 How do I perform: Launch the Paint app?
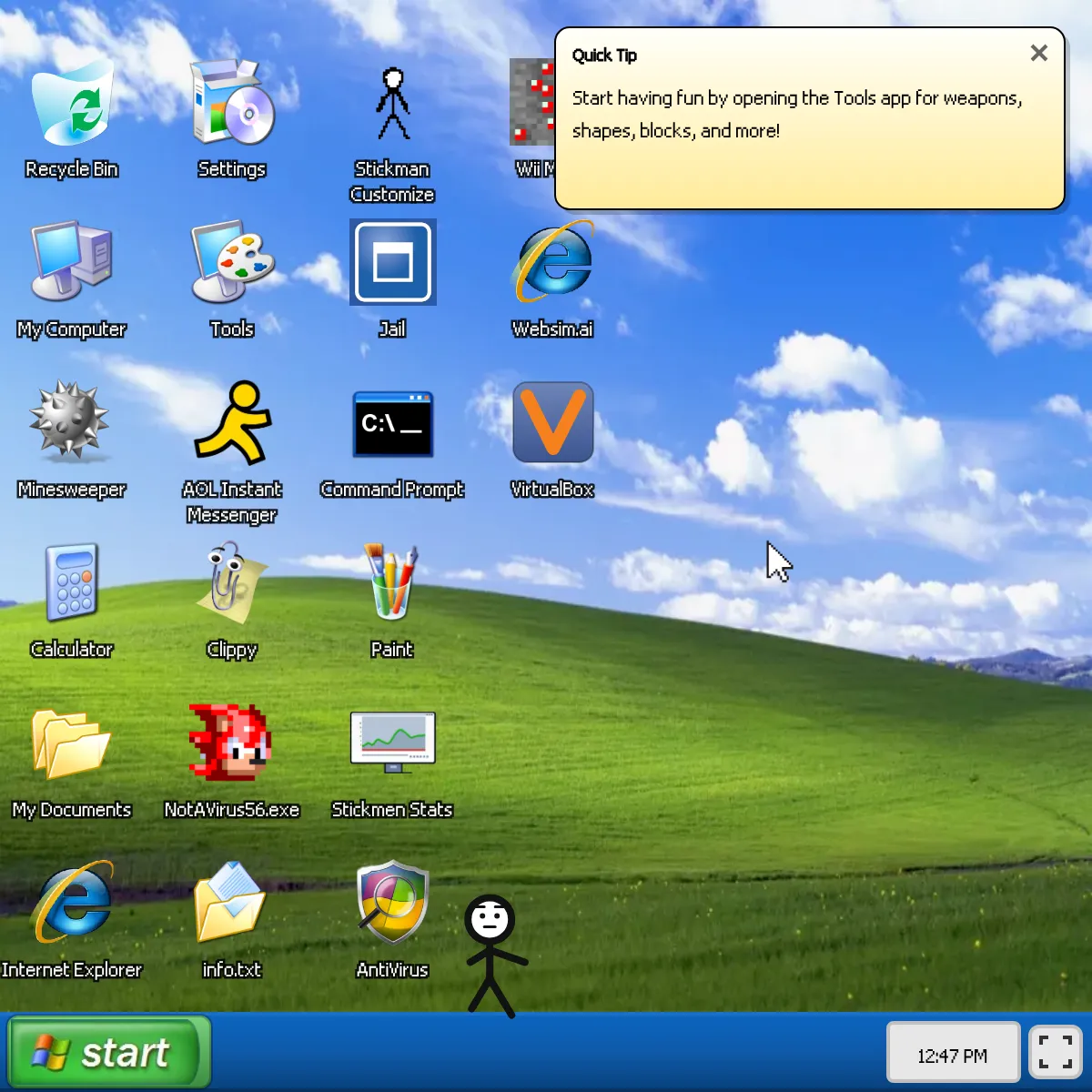coord(392,583)
